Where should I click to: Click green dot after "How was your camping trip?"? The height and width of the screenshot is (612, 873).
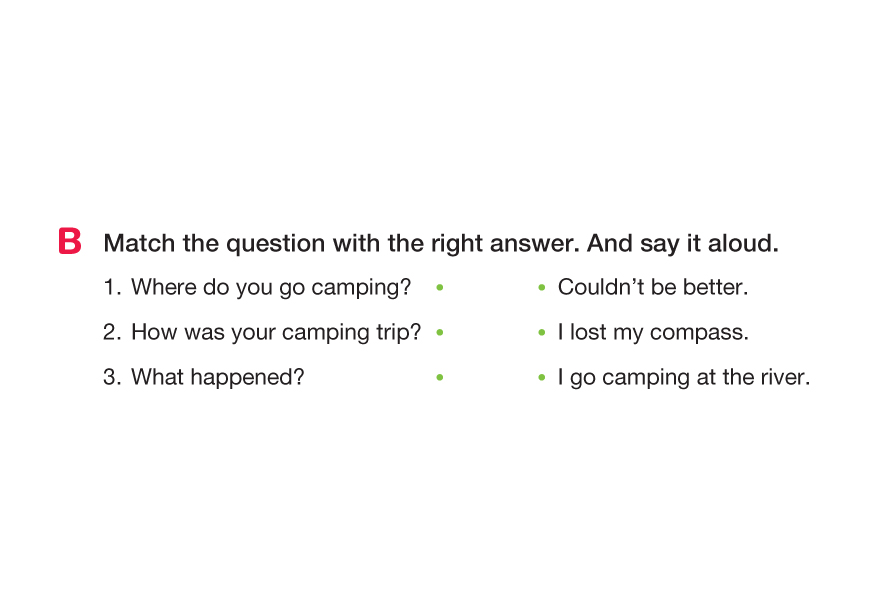(x=440, y=333)
